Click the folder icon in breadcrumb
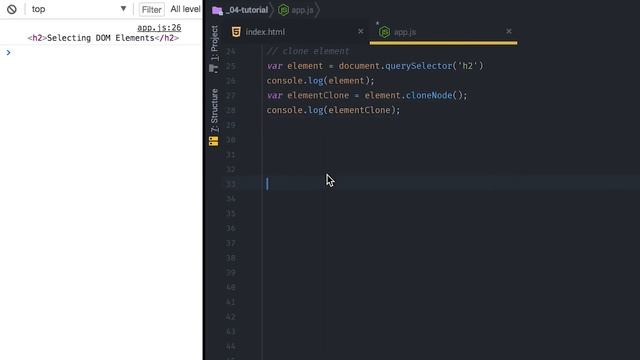 pos(217,10)
